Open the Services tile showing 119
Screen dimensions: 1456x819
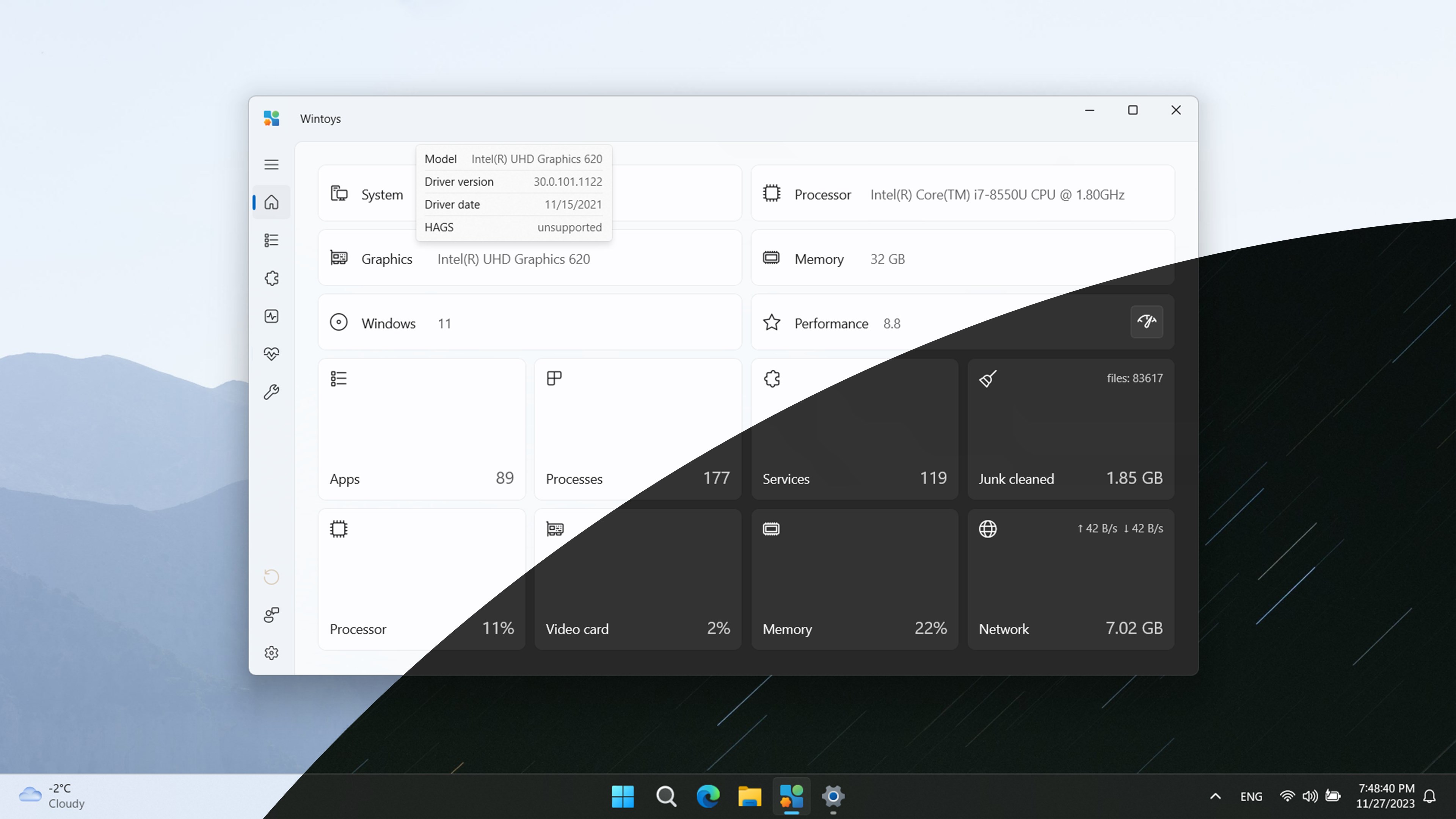pos(854,429)
